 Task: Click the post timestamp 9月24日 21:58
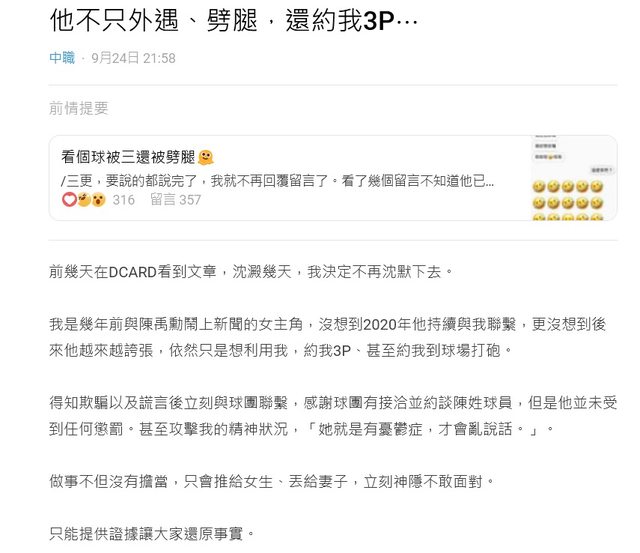[133, 58]
